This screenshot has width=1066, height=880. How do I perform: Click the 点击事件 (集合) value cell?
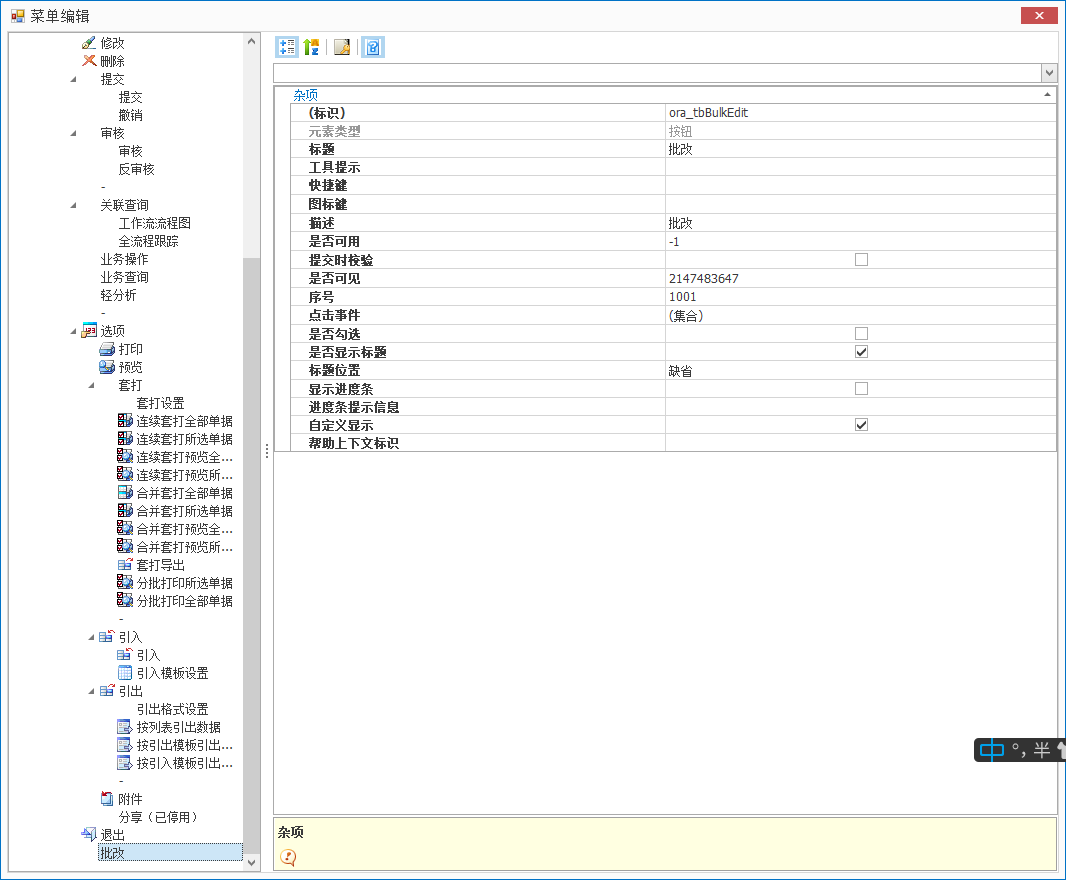(x=860, y=315)
